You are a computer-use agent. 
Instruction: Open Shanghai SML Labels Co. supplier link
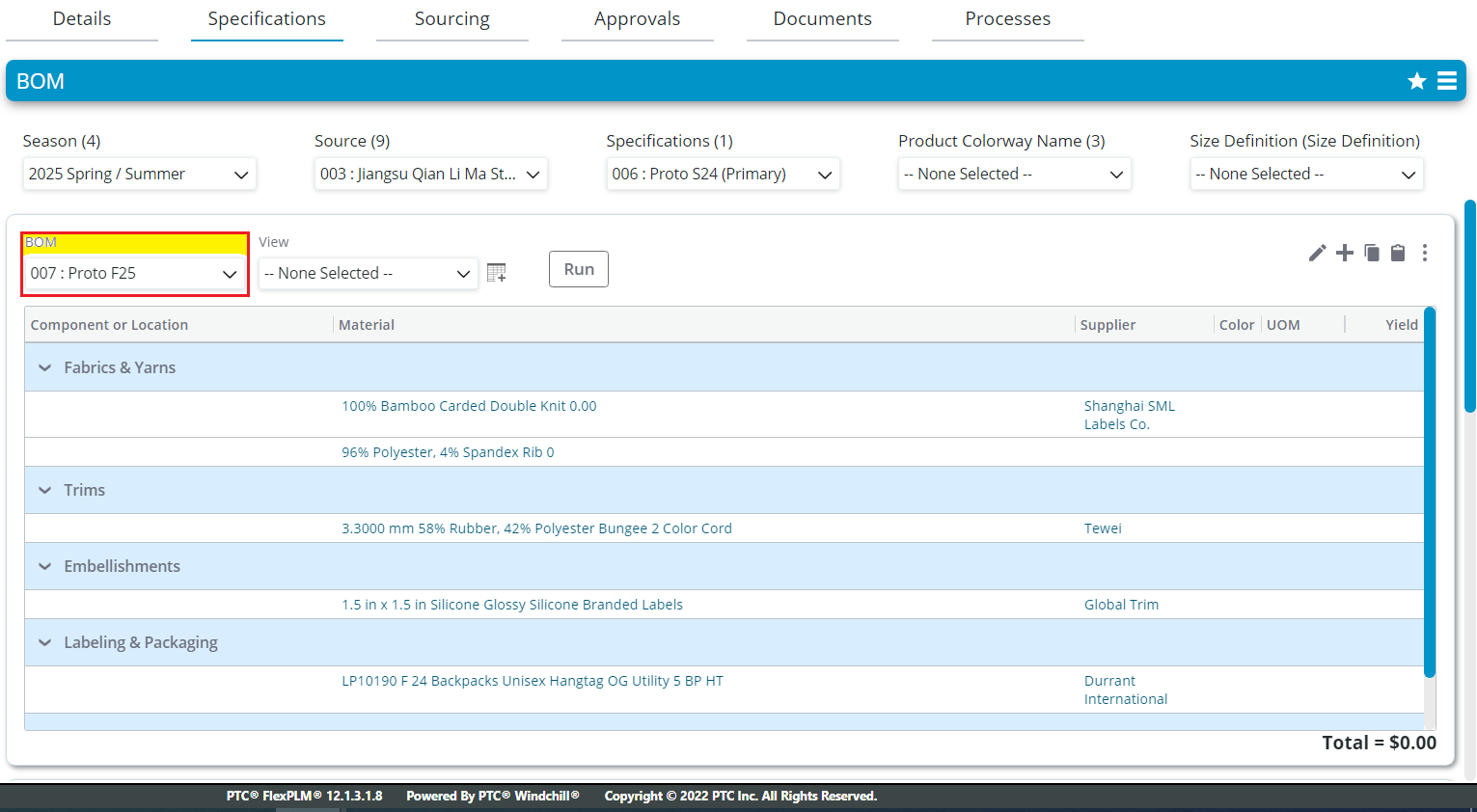tap(1130, 415)
